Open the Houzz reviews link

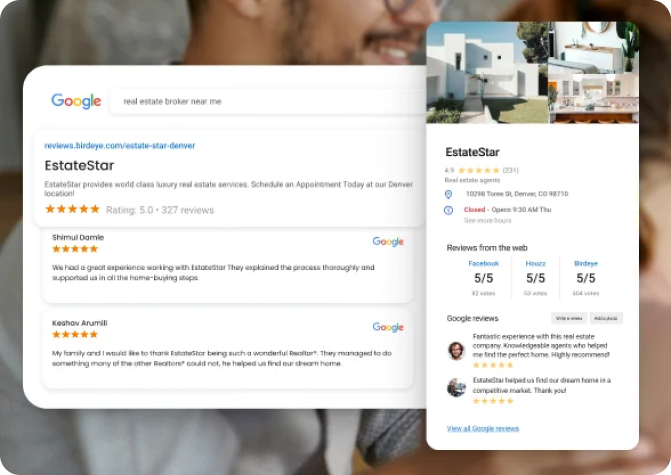[535, 264]
